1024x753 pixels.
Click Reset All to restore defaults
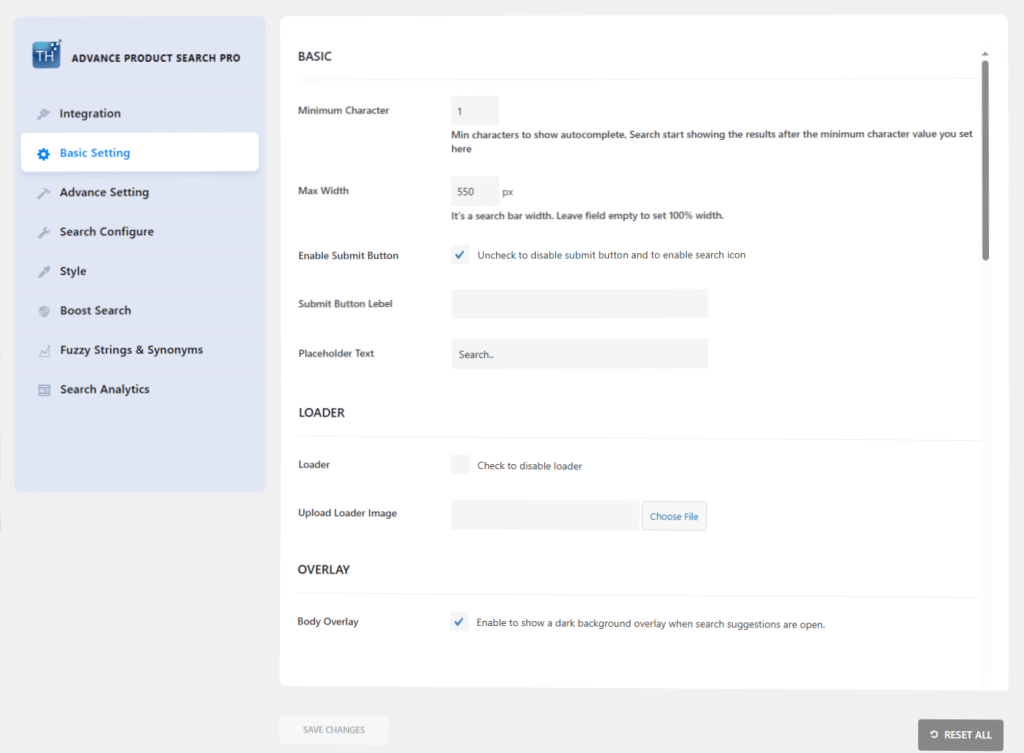[x=960, y=735]
